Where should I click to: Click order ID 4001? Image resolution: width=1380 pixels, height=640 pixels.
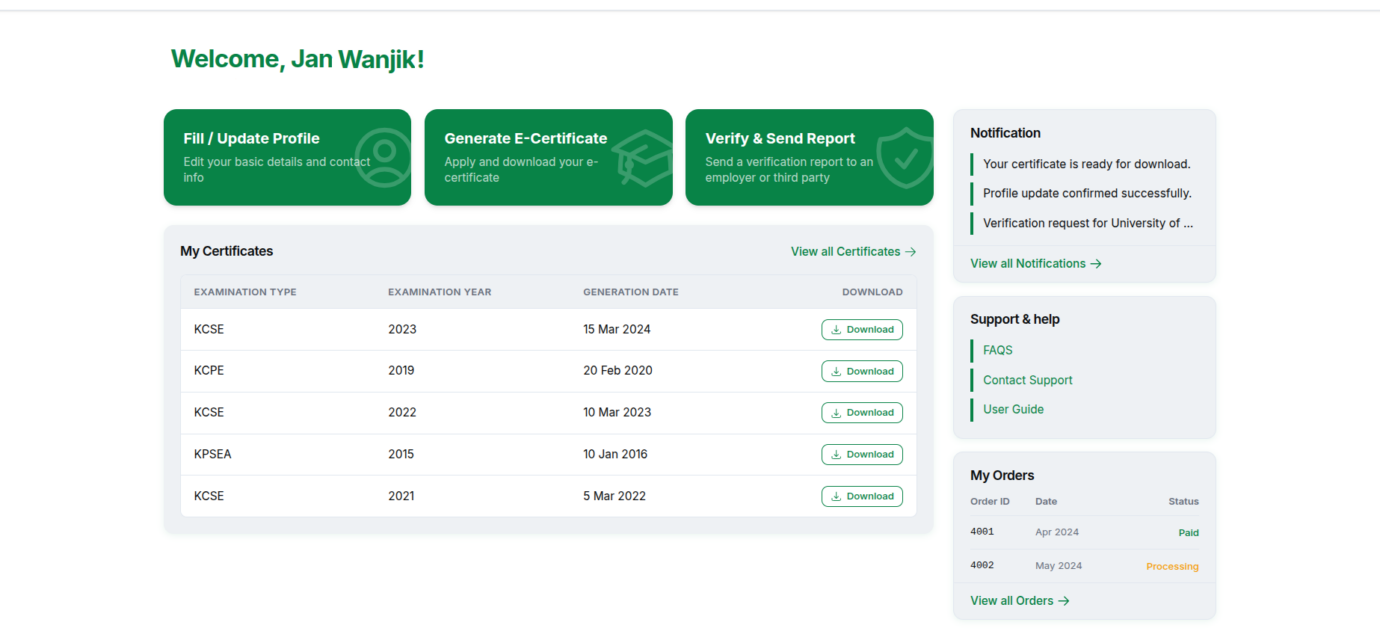point(982,532)
